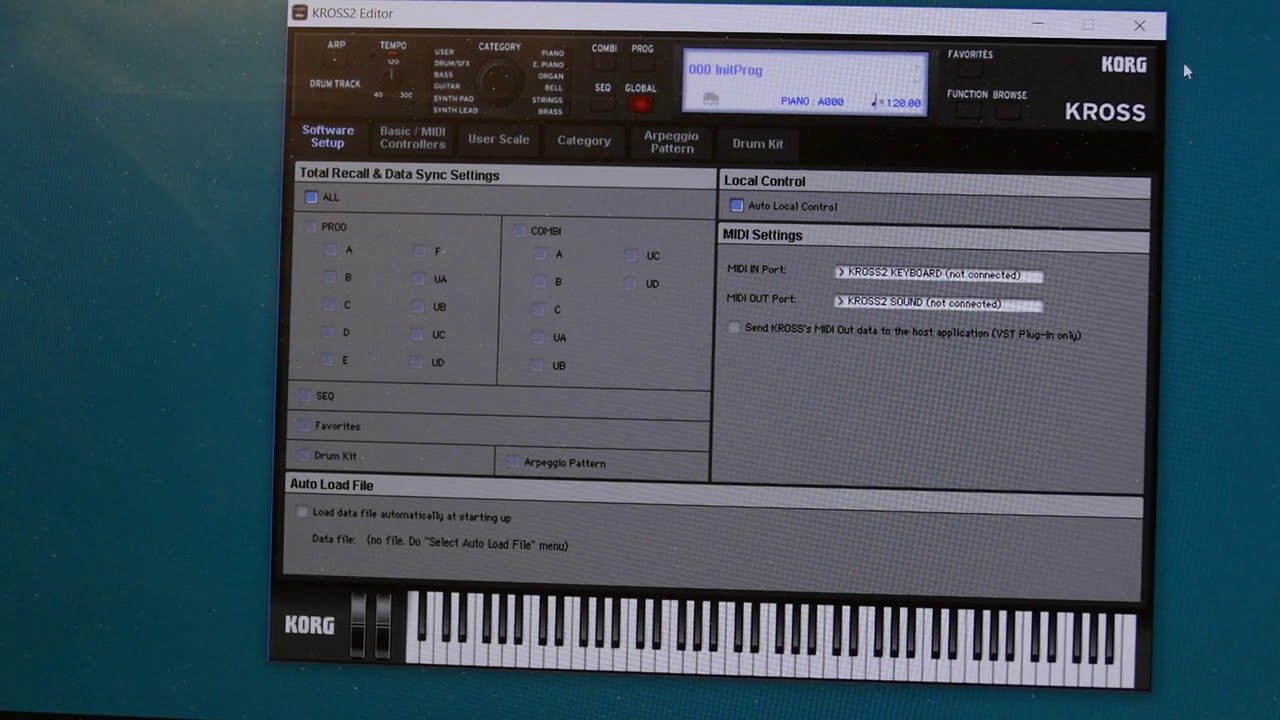
Task: Switch to the Category tab
Action: [583, 141]
